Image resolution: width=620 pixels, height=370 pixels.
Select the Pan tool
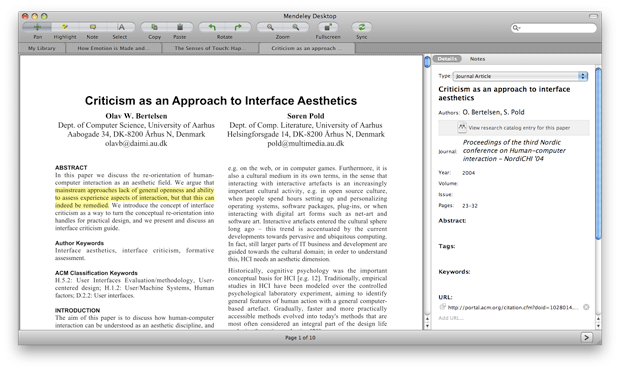click(x=37, y=27)
